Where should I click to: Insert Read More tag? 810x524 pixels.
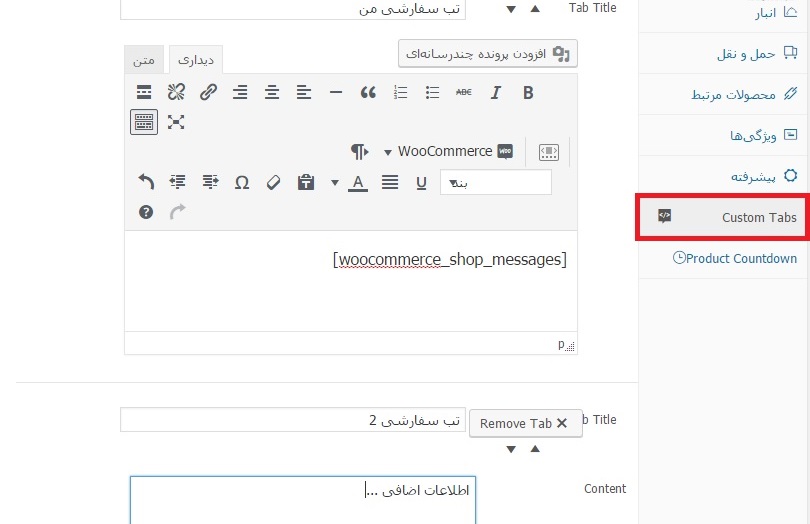[144, 93]
